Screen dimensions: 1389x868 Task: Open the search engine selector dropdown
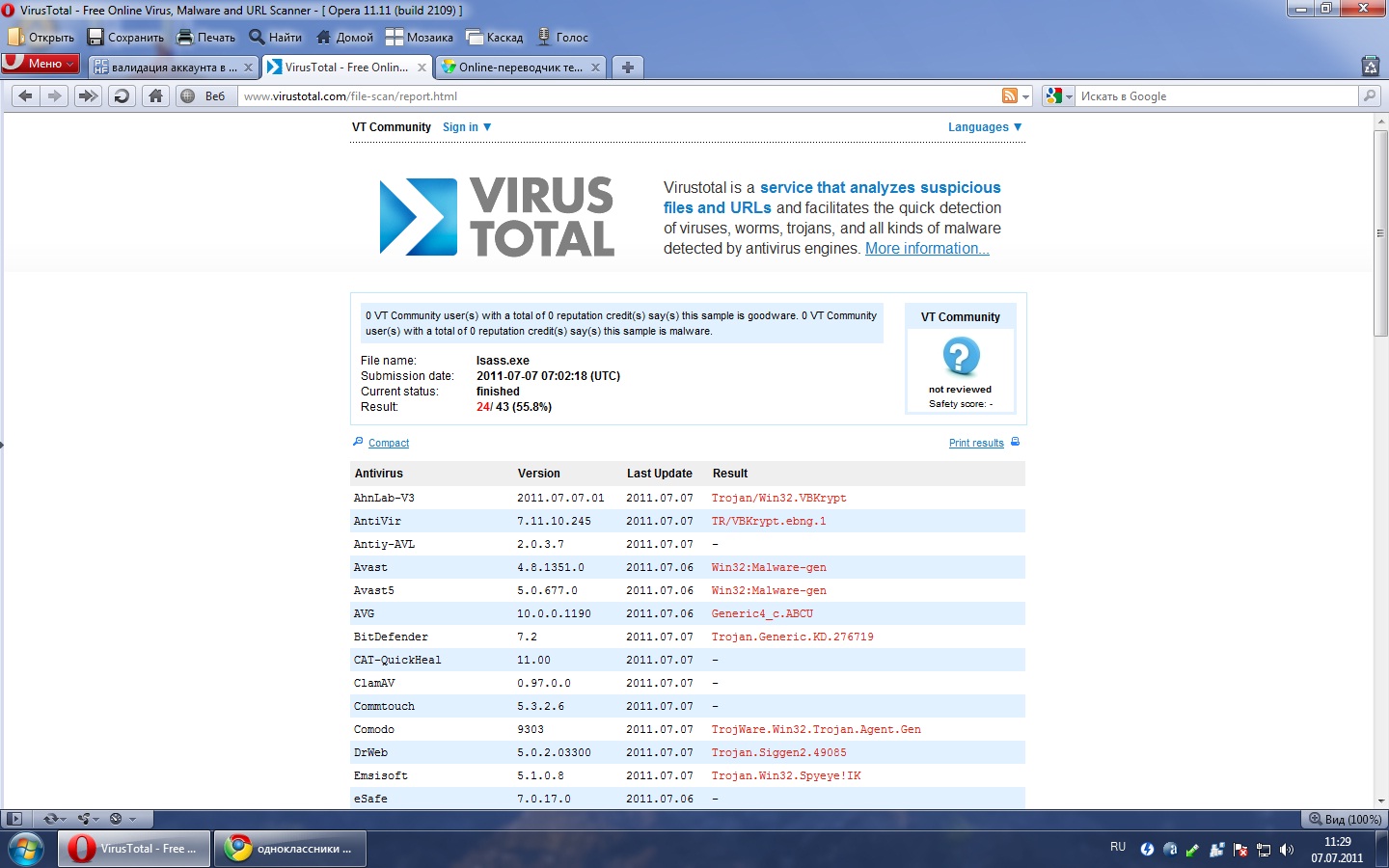click(x=1058, y=95)
